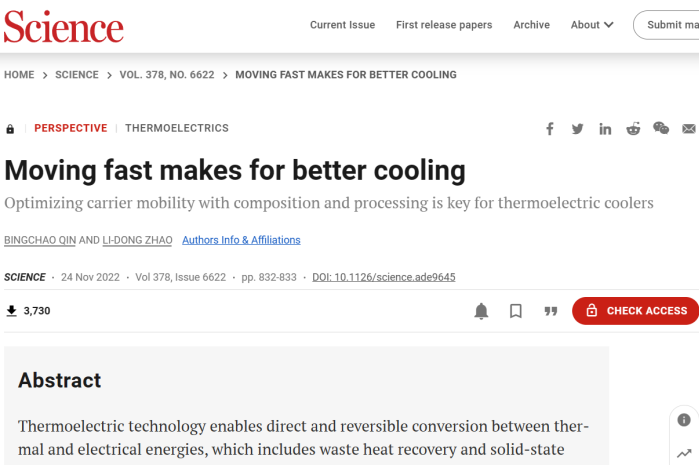
Task: Follow the DOI link
Action: (x=383, y=277)
